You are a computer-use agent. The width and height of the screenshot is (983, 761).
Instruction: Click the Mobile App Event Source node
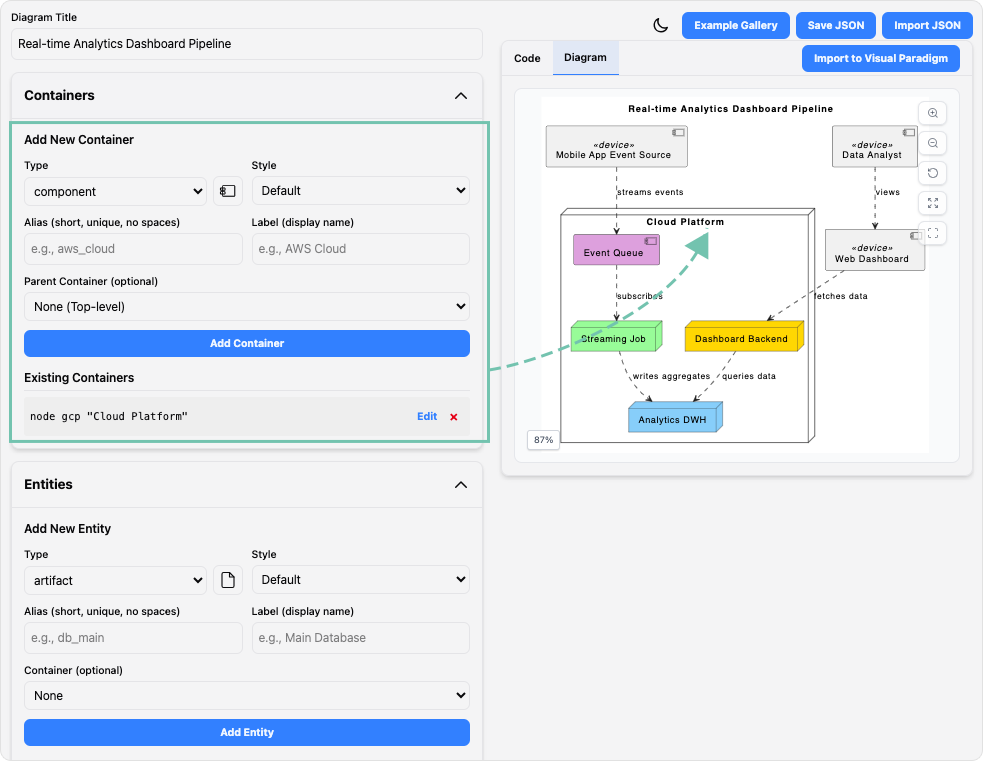point(616,147)
